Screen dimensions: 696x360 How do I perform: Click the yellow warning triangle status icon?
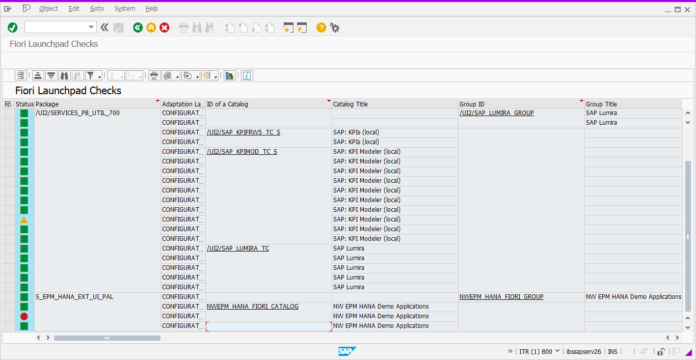coord(24,220)
